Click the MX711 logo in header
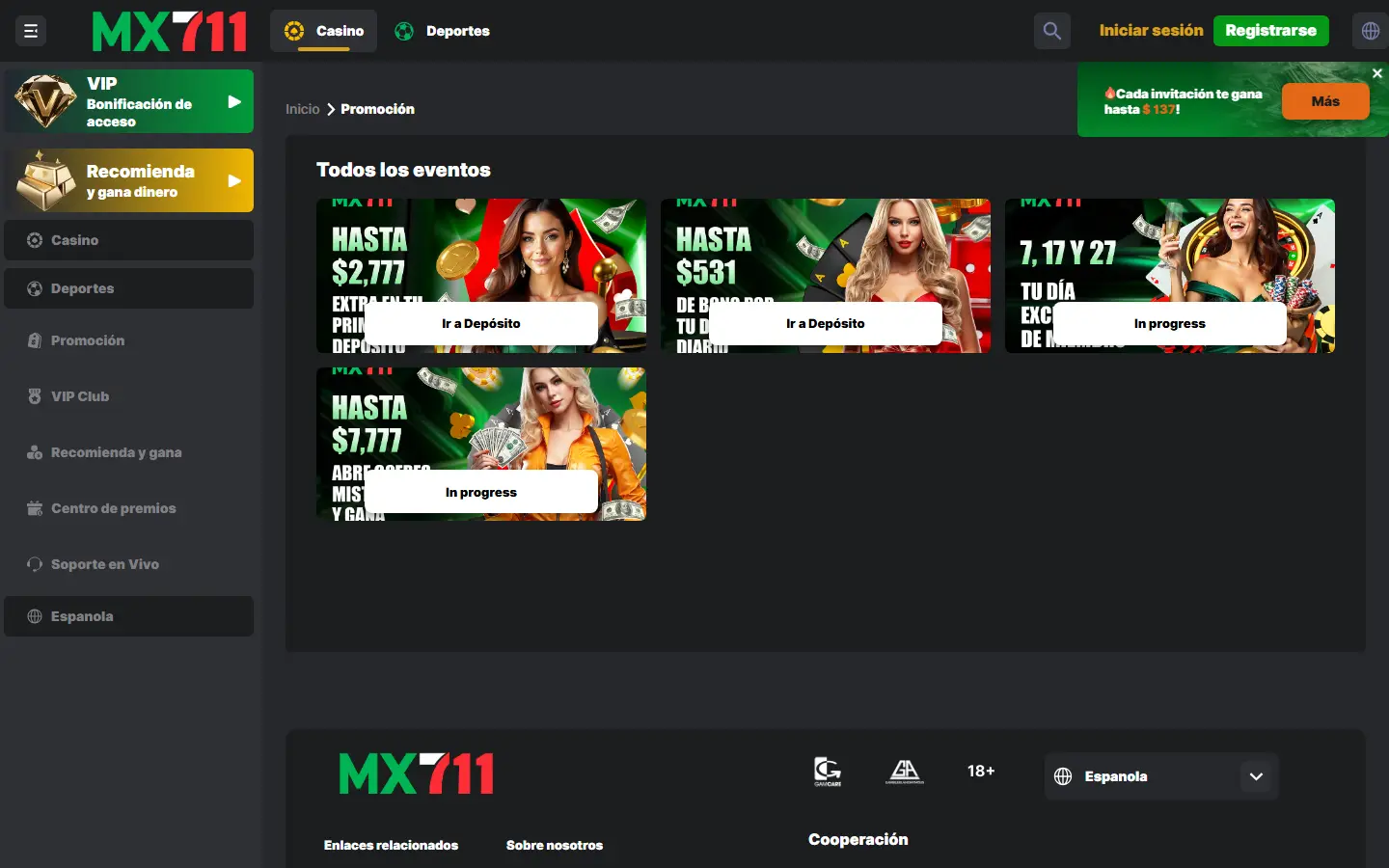This screenshot has width=1389, height=868. [x=169, y=31]
